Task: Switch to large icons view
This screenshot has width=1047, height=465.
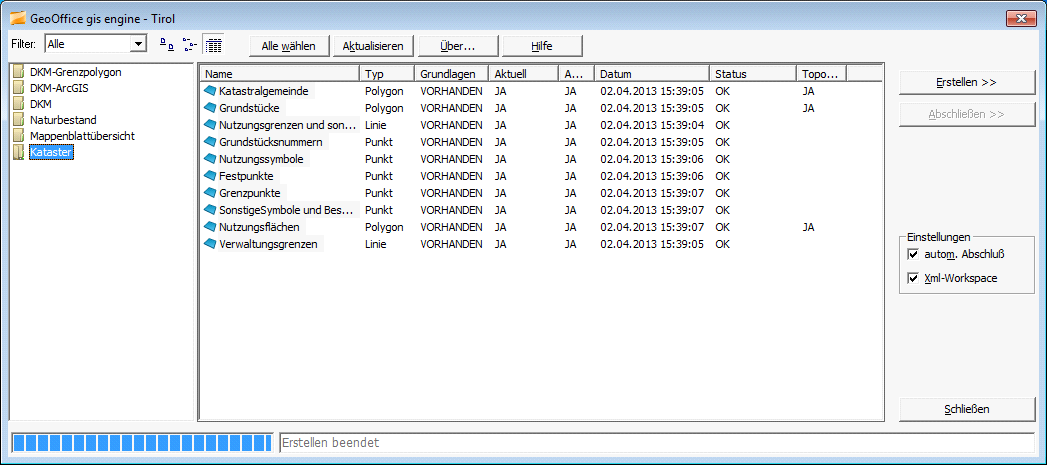Action: pyautogui.click(x=166, y=45)
